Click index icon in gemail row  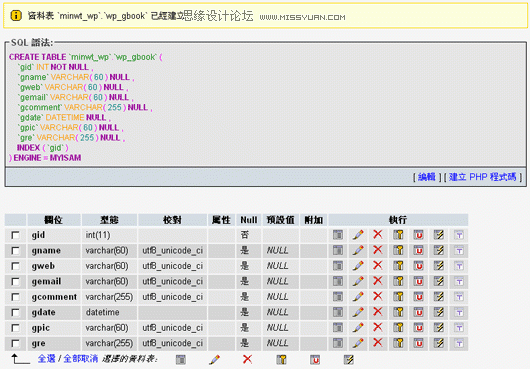tap(439, 281)
